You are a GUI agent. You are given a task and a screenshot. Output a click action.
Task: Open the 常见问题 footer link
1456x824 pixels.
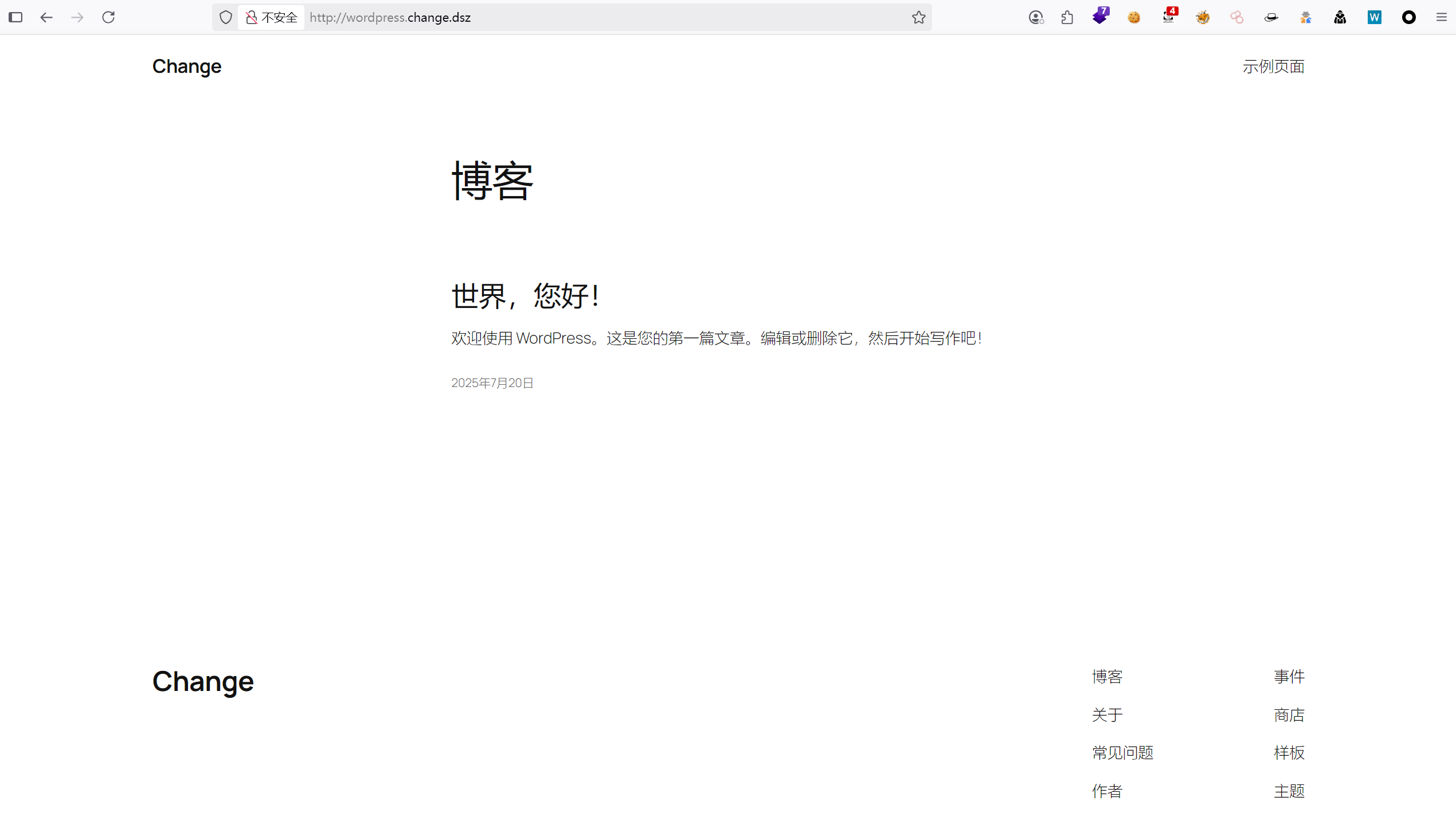1122,752
